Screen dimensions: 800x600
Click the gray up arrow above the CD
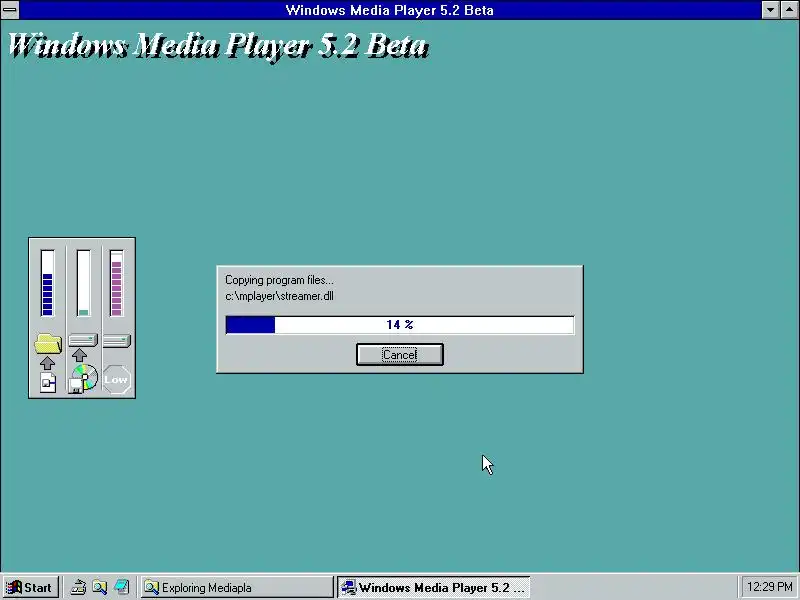pyautogui.click(x=79, y=355)
